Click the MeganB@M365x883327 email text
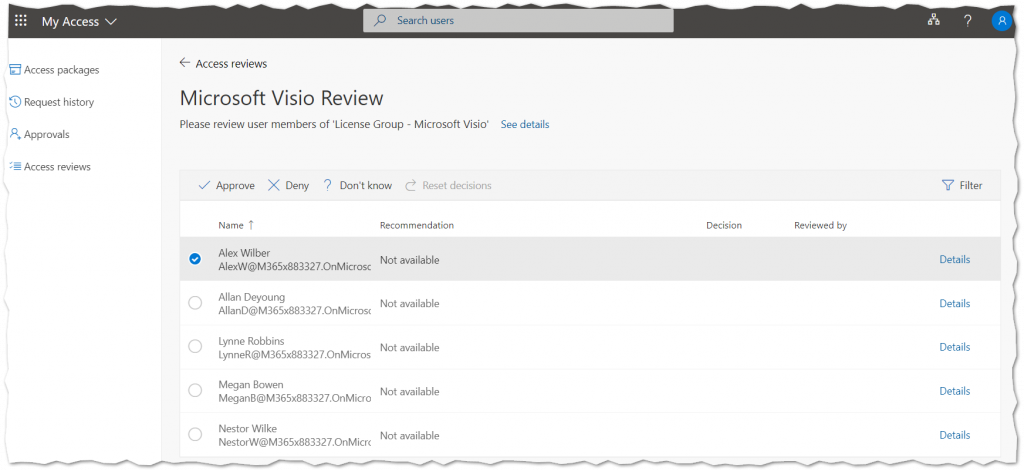This screenshot has width=1024, height=471. click(x=295, y=398)
